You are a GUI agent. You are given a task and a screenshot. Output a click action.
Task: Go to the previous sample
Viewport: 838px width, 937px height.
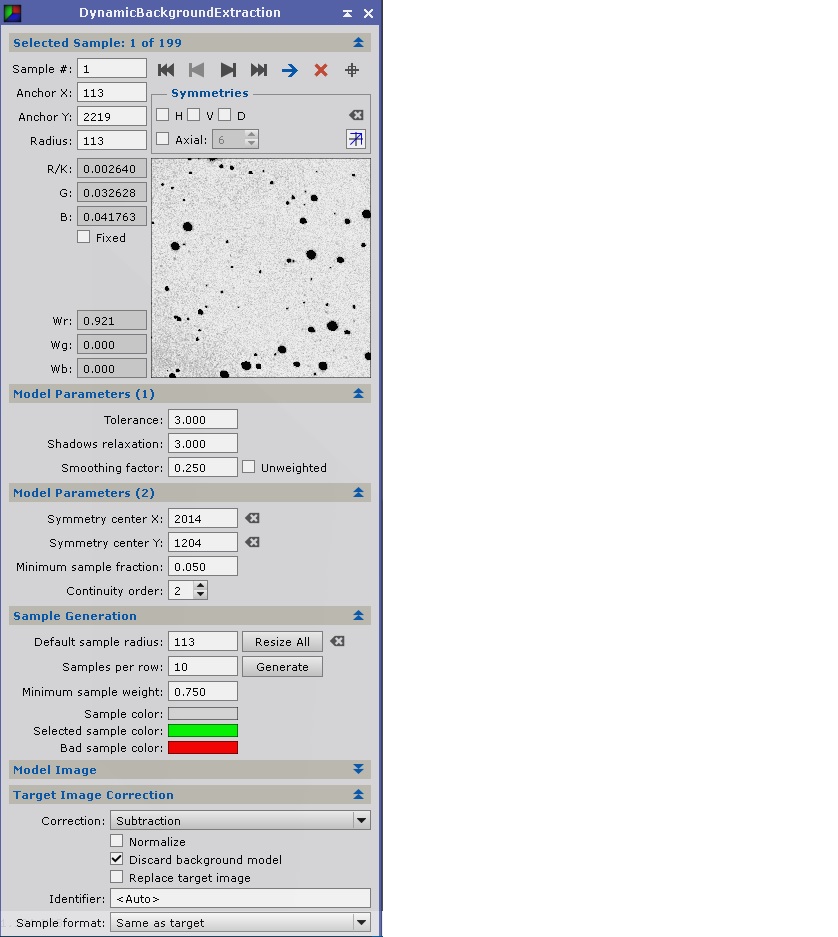tap(197, 70)
